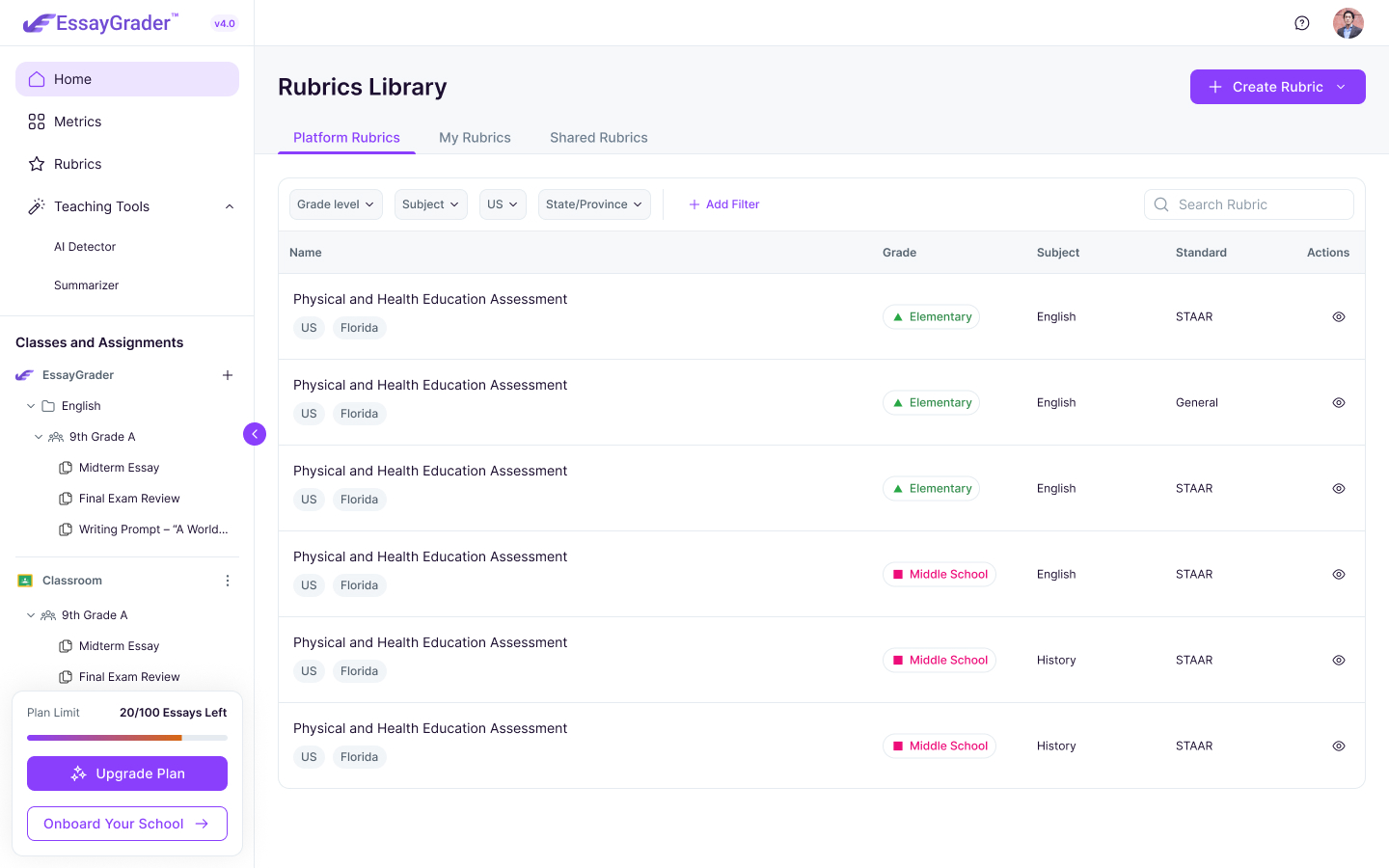View the last row History rubric eye icon
The width and height of the screenshot is (1389, 868).
tap(1339, 746)
